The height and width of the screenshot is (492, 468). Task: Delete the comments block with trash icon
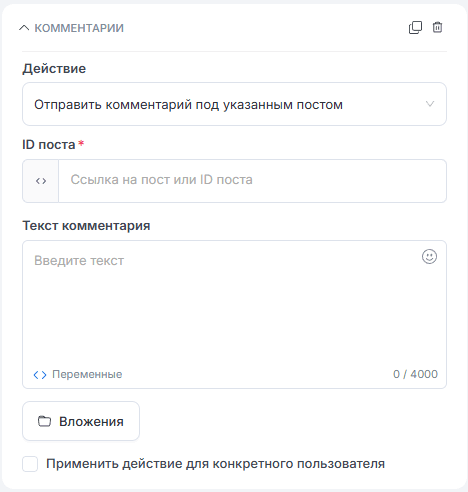(x=437, y=27)
